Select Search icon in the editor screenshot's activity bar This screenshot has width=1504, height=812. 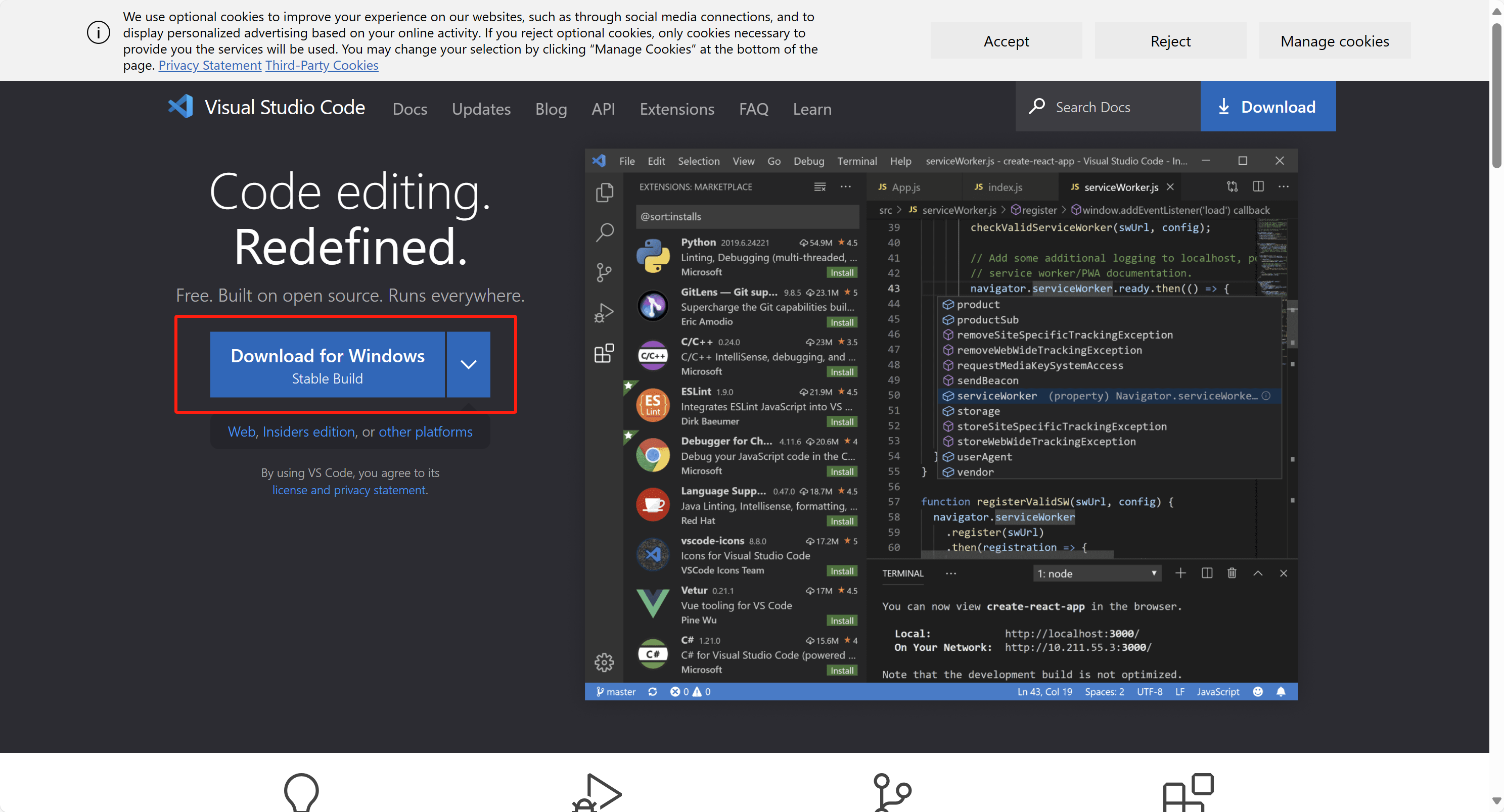604,232
